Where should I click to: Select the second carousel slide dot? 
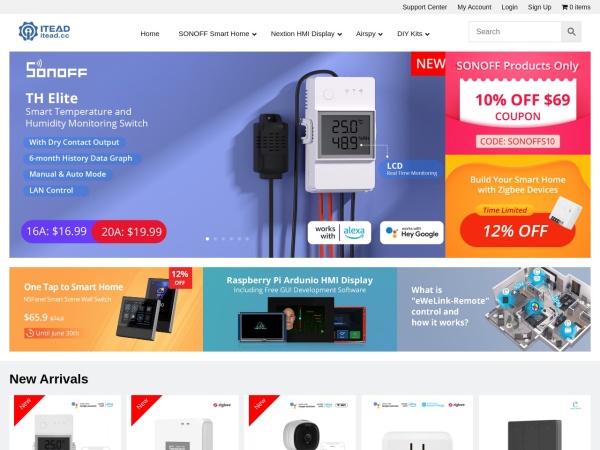pos(215,239)
